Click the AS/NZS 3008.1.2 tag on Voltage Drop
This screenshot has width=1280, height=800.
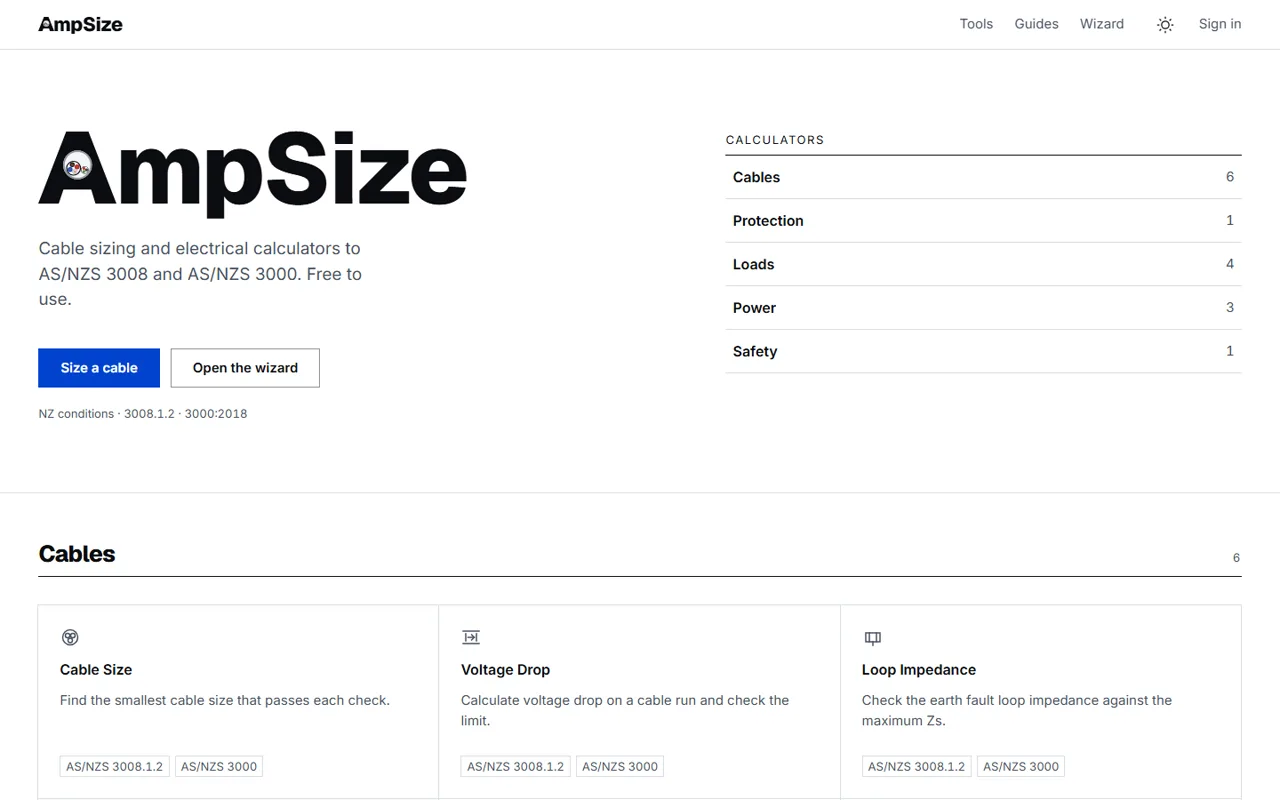pos(515,767)
